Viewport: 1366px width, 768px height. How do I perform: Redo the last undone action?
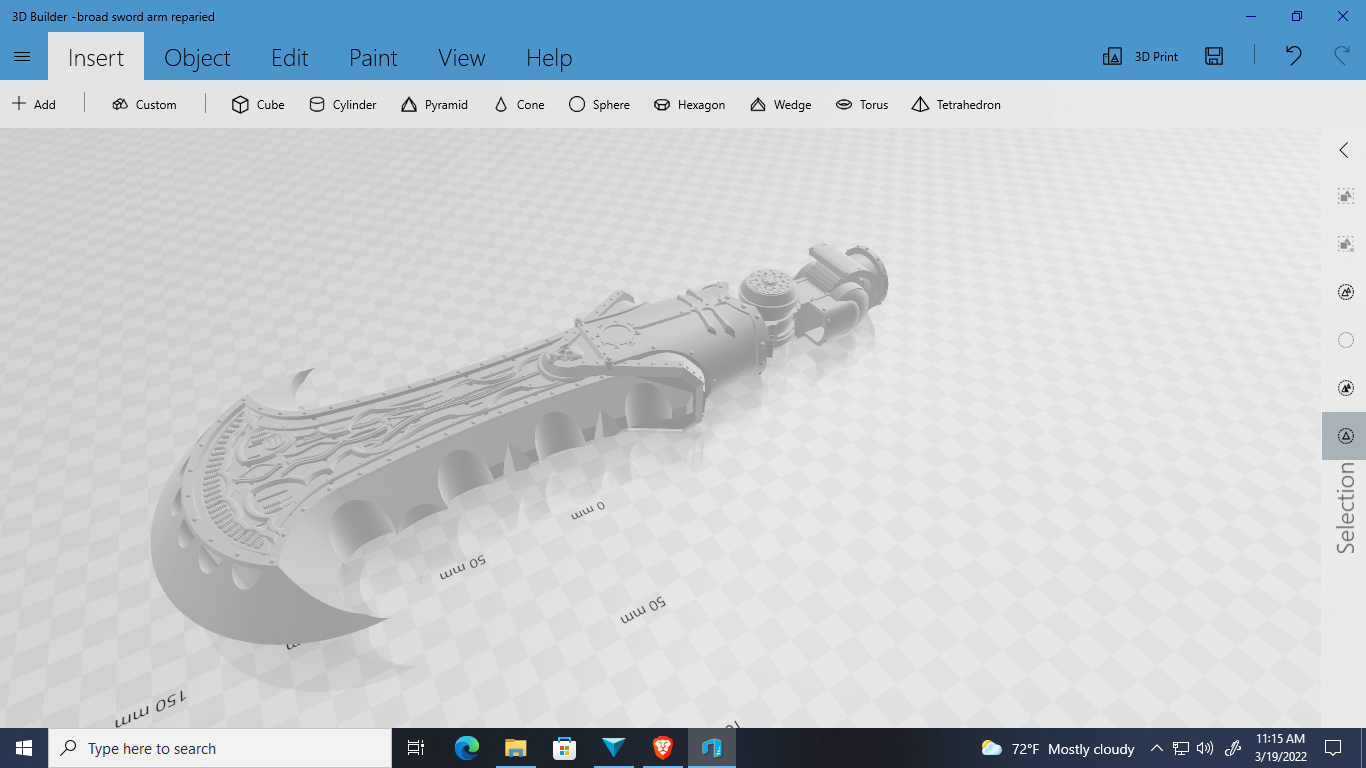[x=1341, y=56]
